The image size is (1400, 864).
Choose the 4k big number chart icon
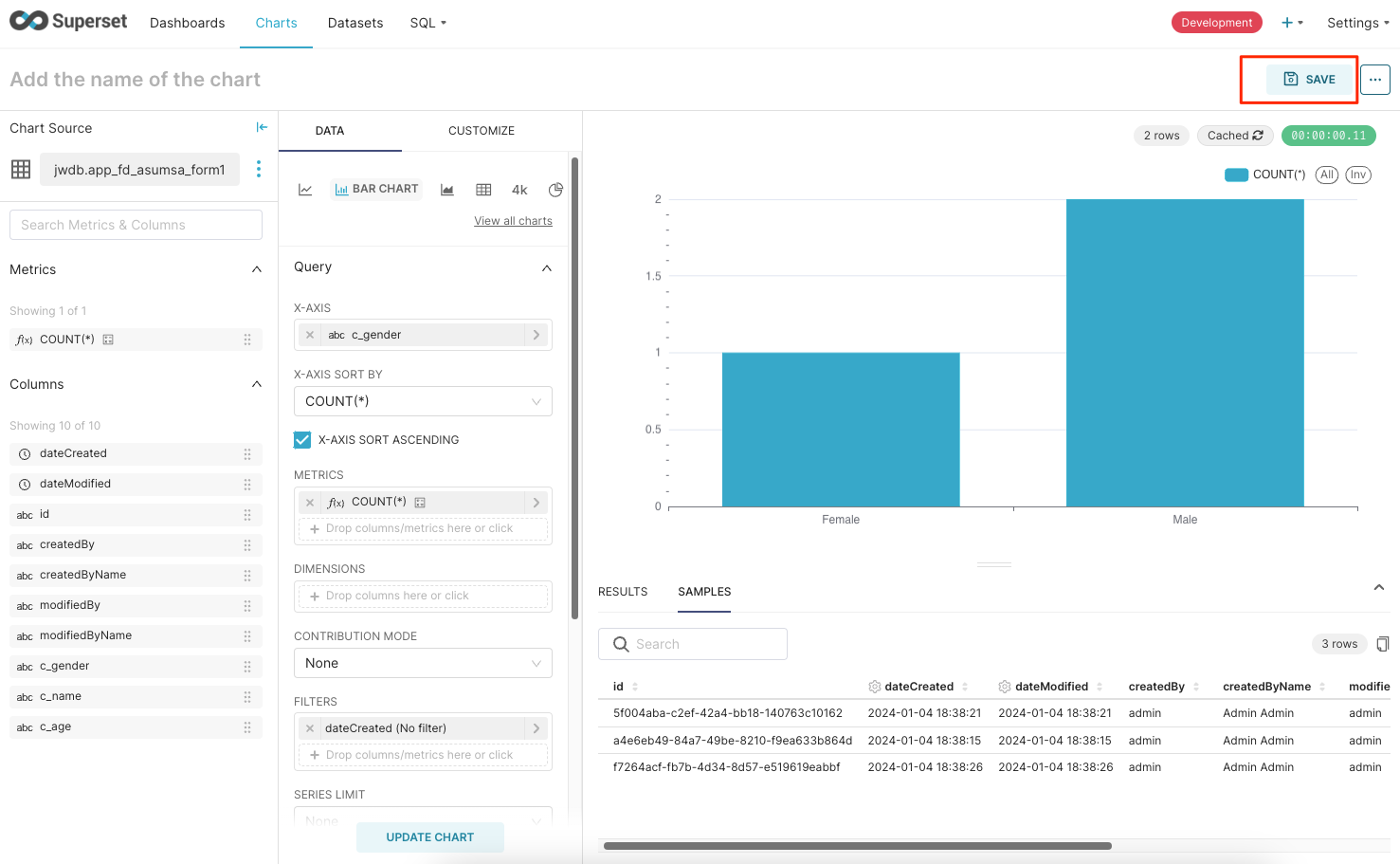click(x=519, y=190)
